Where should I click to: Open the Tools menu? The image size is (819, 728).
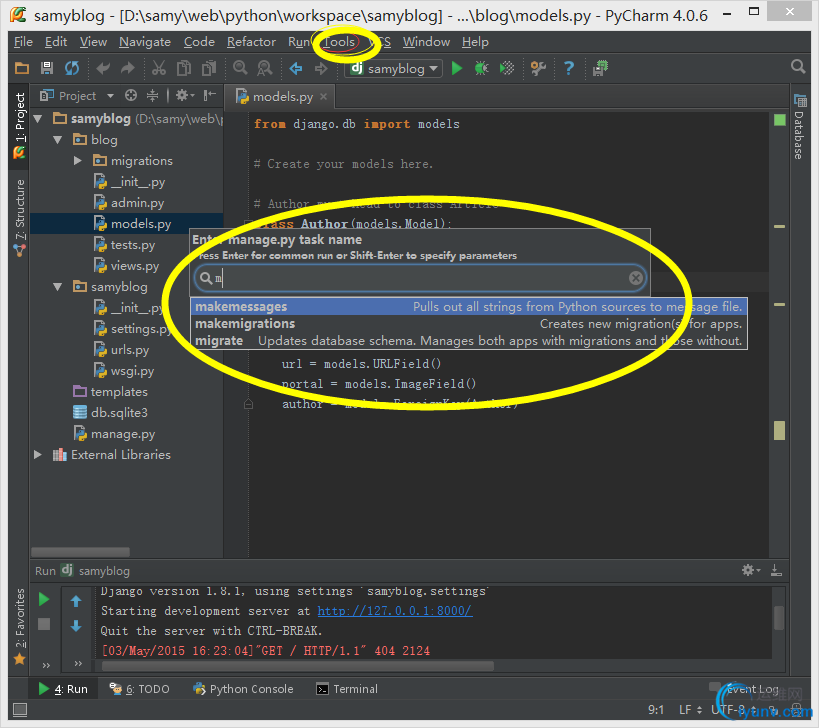[x=339, y=42]
